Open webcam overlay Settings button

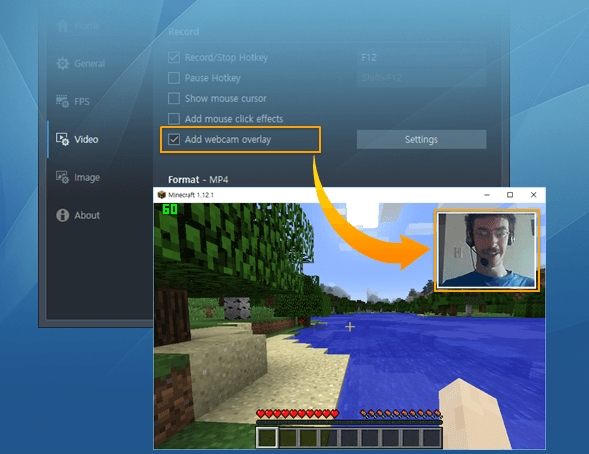pos(421,139)
